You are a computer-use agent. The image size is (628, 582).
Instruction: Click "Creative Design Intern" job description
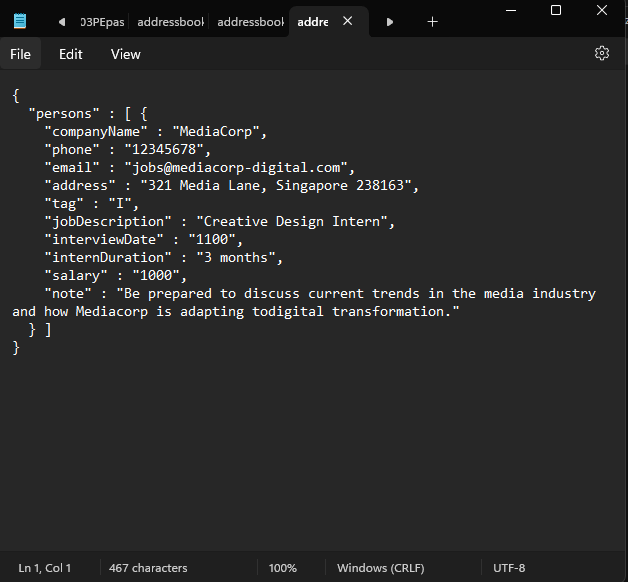(292, 222)
